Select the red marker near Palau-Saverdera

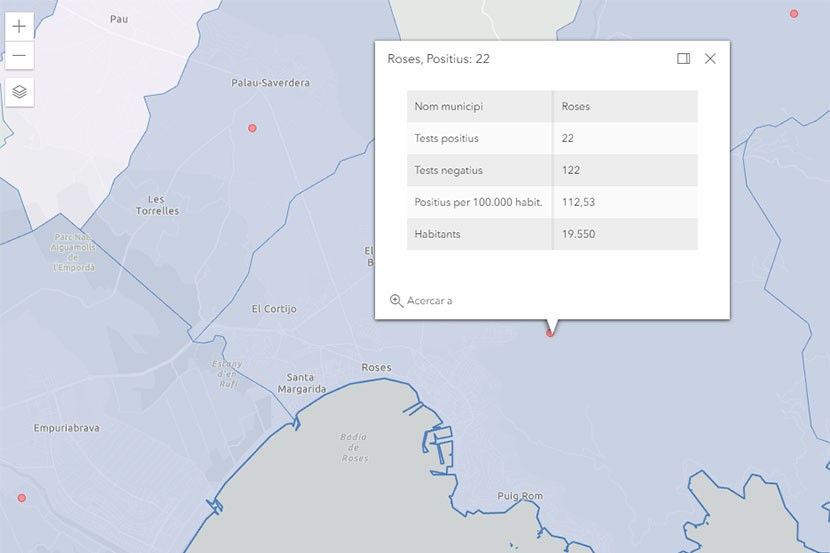coord(252,128)
